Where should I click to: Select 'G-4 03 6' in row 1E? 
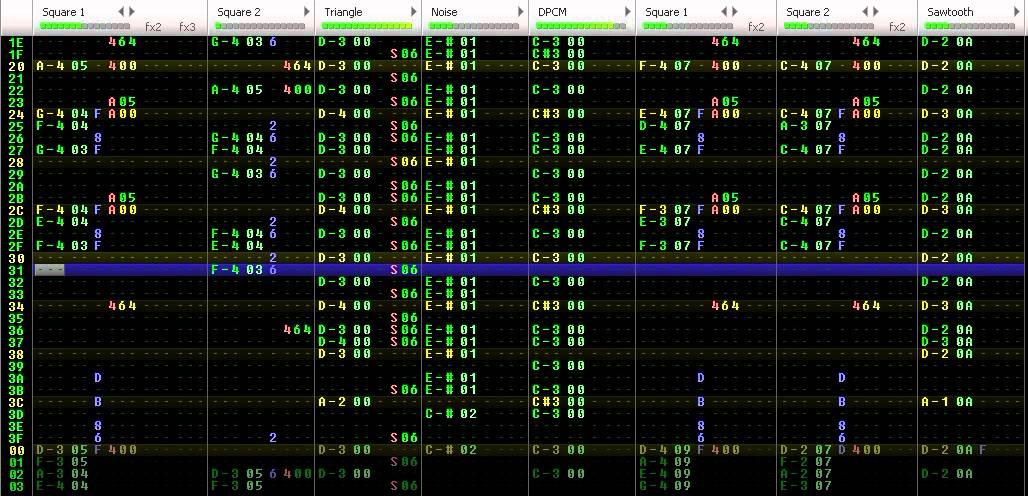coord(244,42)
